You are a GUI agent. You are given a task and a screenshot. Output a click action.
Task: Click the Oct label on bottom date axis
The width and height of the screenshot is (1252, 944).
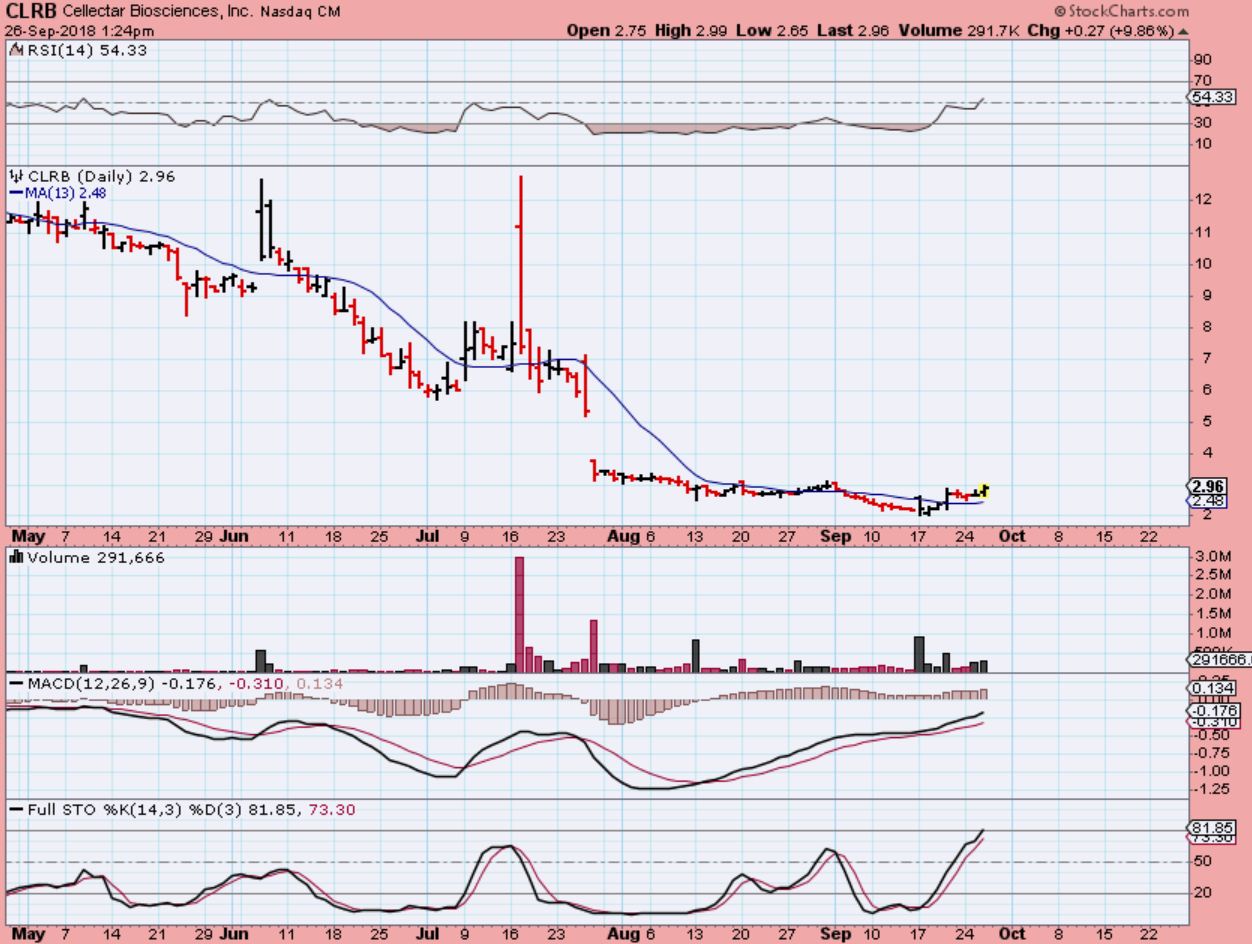click(x=1013, y=934)
